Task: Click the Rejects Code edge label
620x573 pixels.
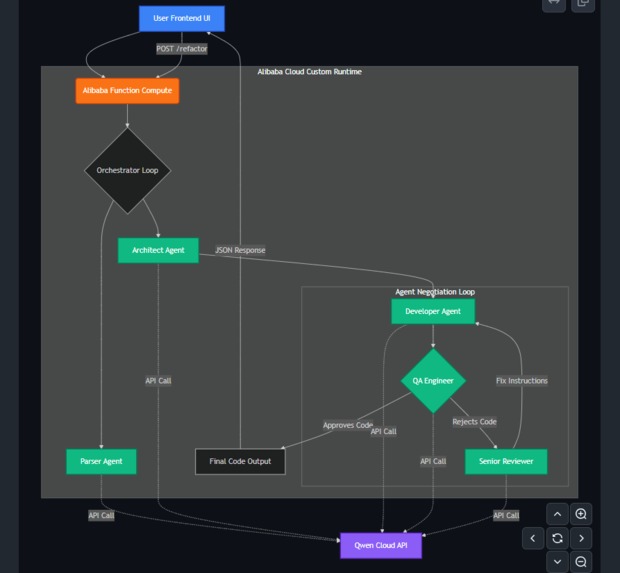Action: (474, 422)
